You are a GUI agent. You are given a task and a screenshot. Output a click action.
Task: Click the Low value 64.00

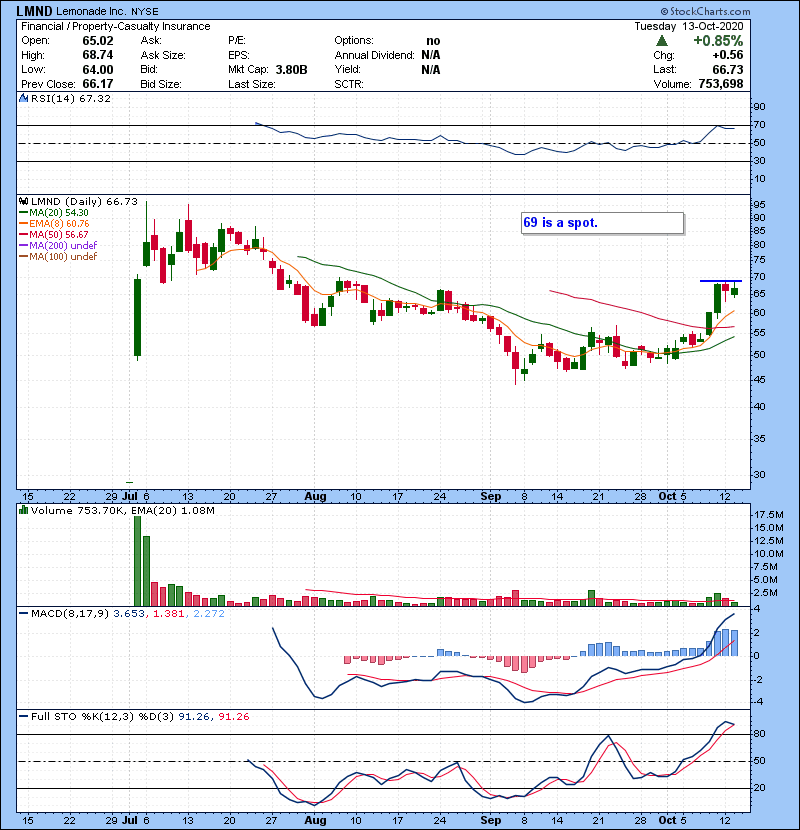tap(97, 70)
